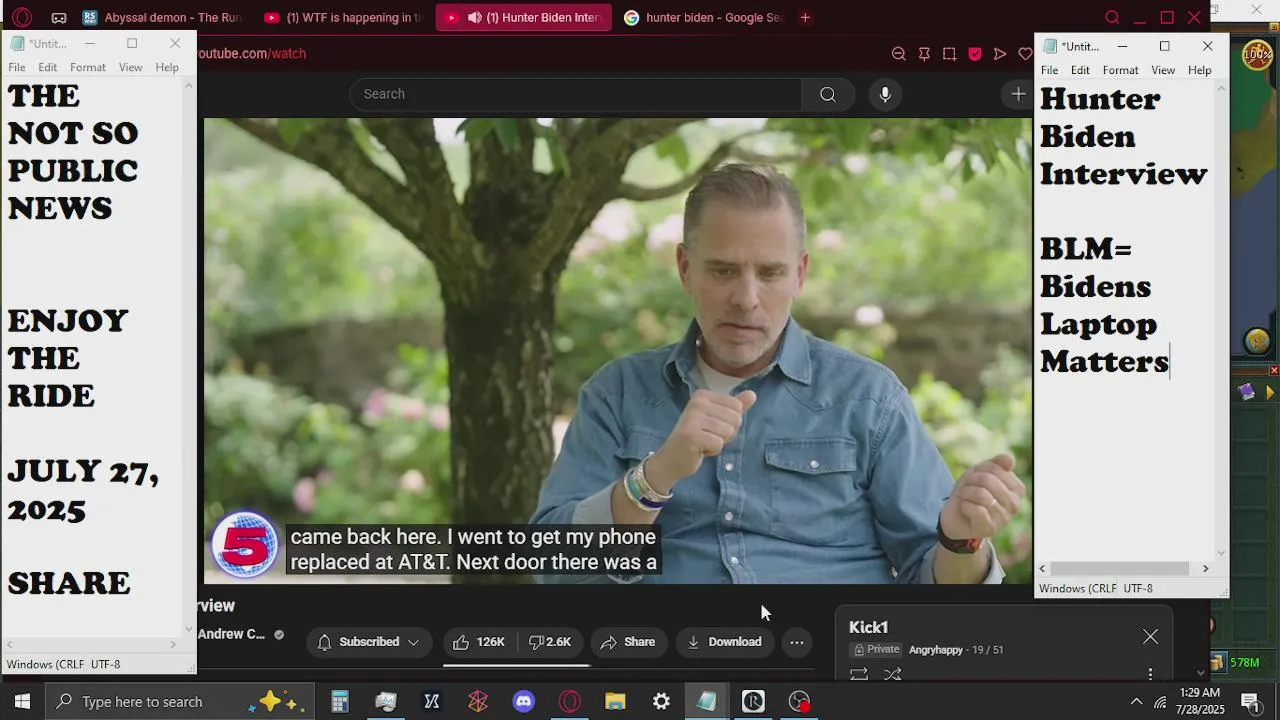Image resolution: width=1280 pixels, height=720 pixels.
Task: Show hidden system tray icons
Action: click(x=1136, y=701)
